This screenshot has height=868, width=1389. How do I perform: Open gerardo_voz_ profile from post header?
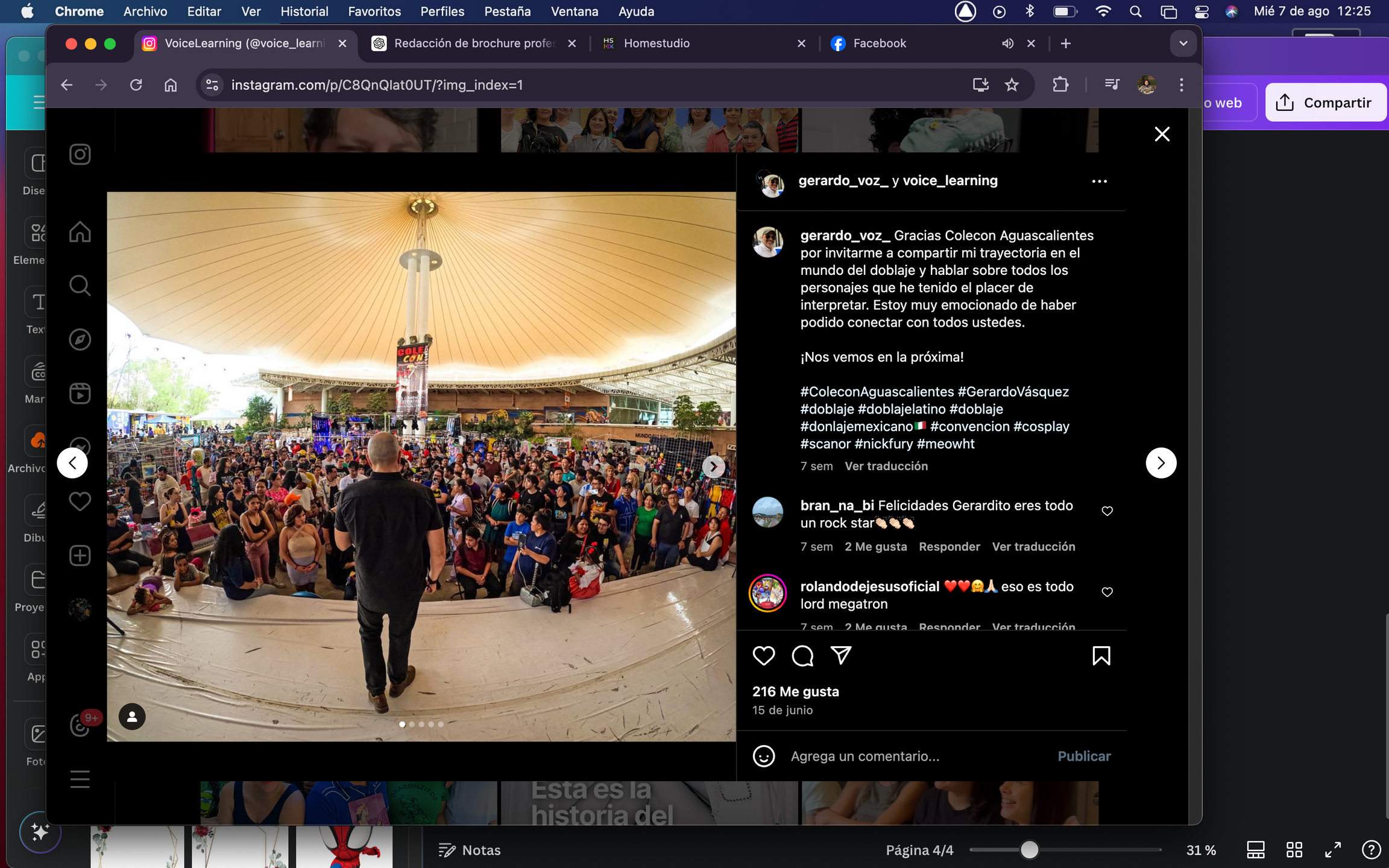[x=843, y=181]
